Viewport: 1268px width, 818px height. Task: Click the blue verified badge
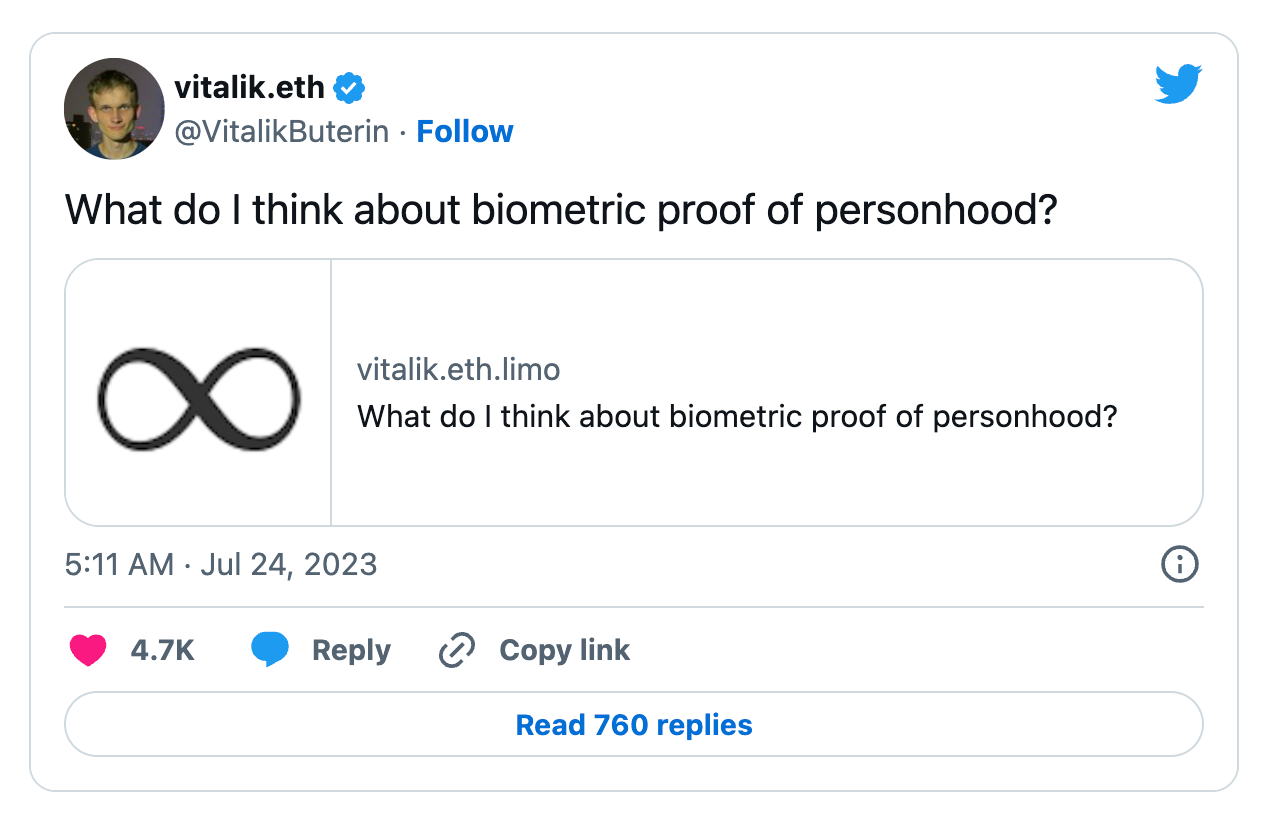click(x=349, y=88)
